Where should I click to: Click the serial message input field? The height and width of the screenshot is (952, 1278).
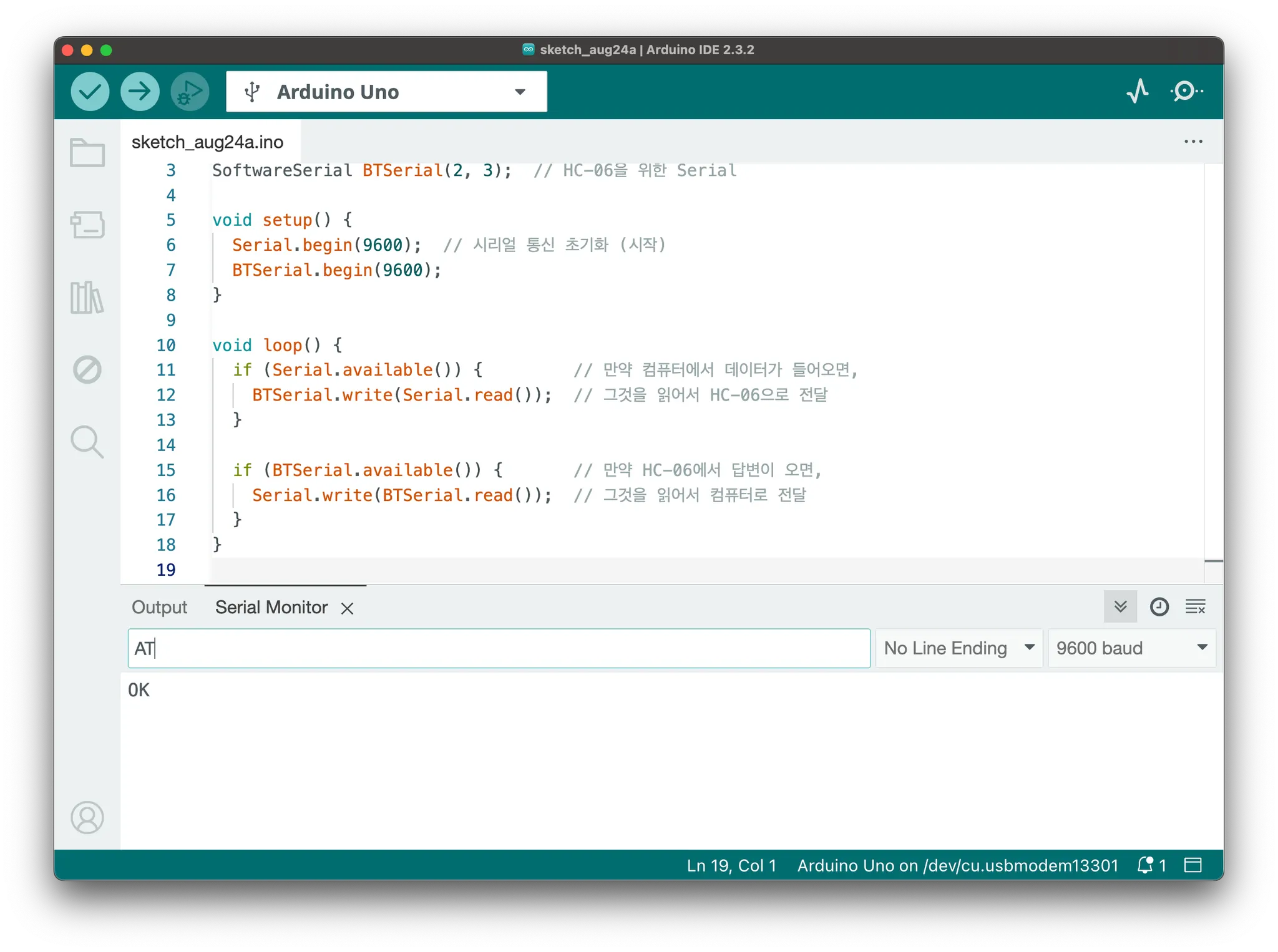499,648
